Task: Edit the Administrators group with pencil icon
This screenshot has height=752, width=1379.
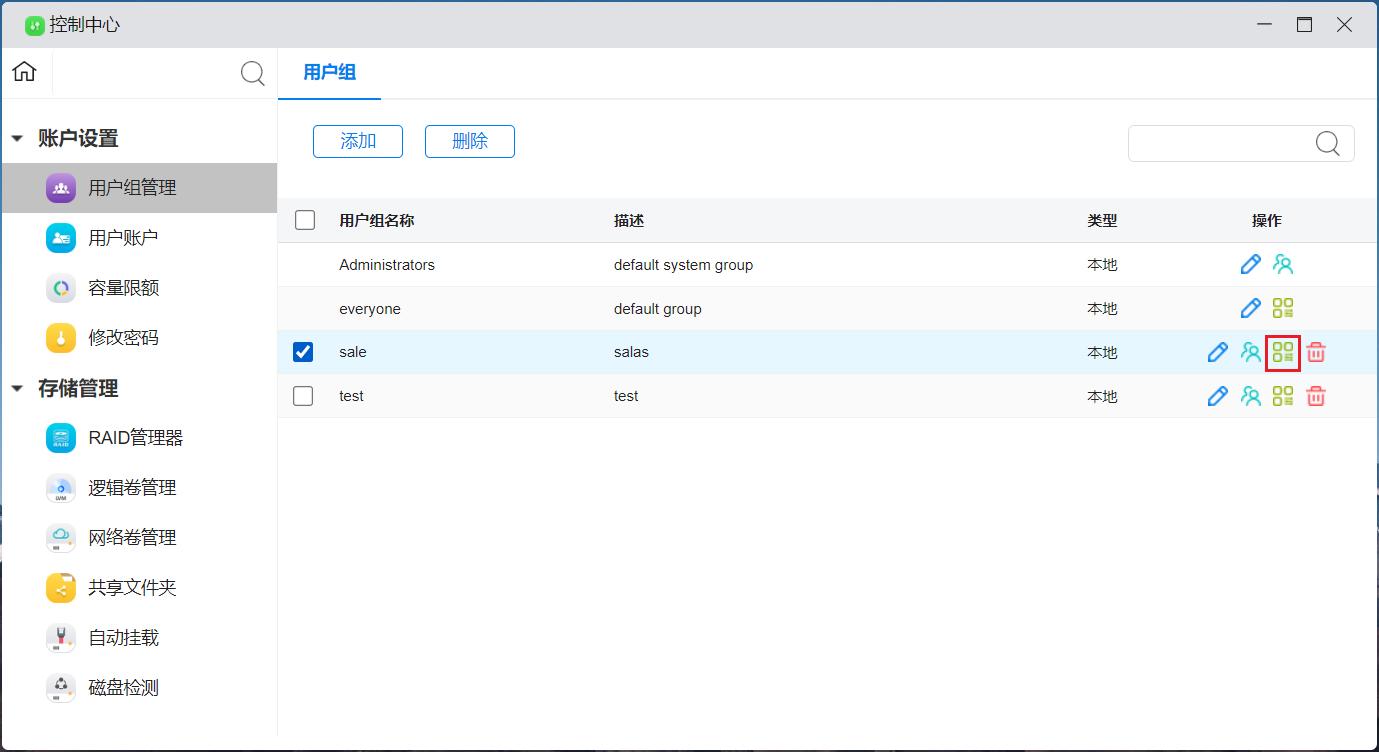Action: tap(1250, 265)
